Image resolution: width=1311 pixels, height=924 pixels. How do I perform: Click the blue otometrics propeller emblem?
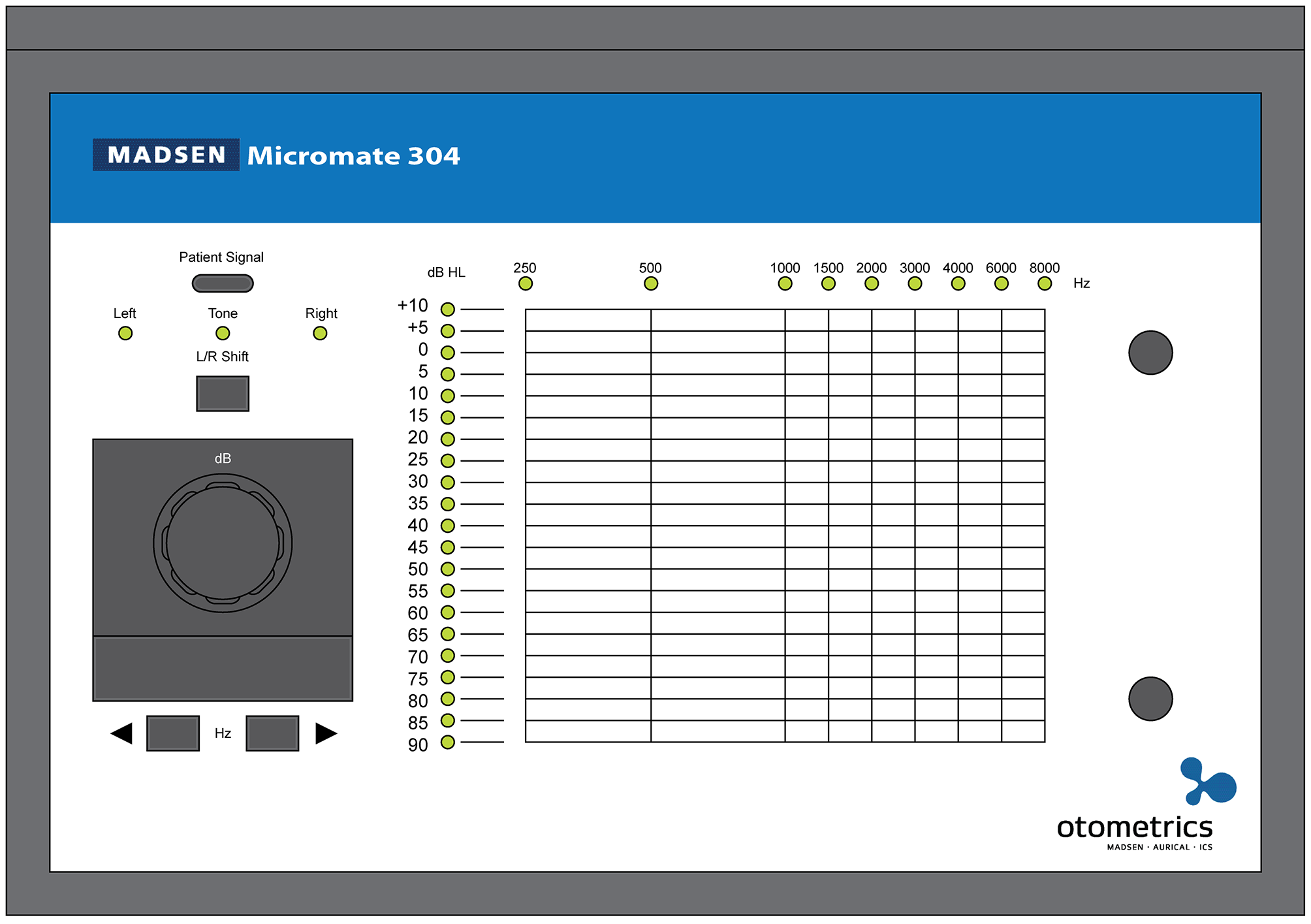(x=1208, y=782)
